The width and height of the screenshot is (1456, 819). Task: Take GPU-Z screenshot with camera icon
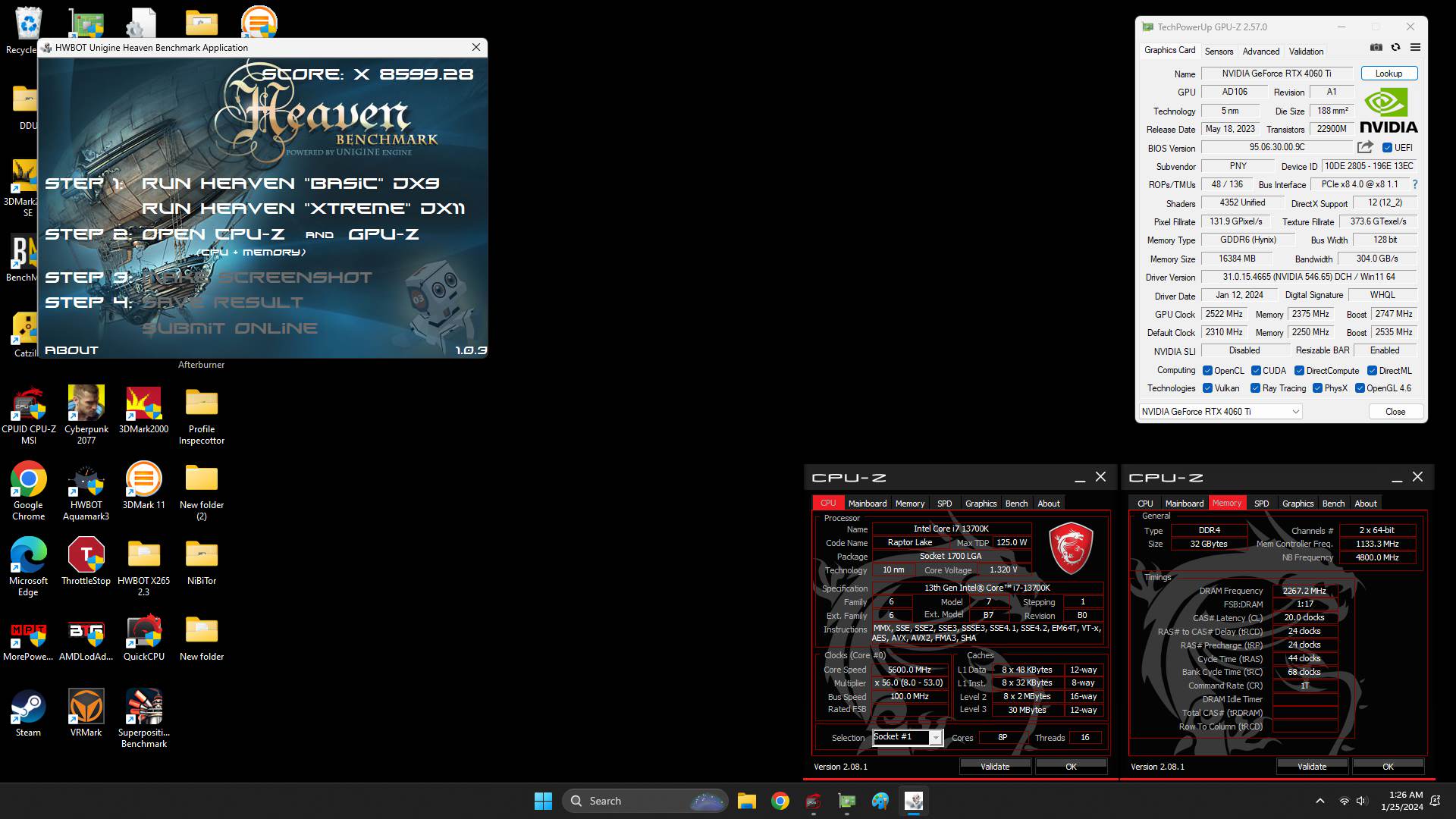[x=1376, y=47]
